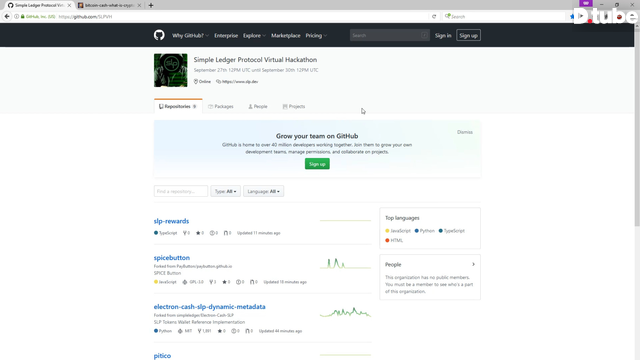Viewport: 640px width, 360px height.
Task: Dismiss the Grow your team banner
Action: point(464,132)
